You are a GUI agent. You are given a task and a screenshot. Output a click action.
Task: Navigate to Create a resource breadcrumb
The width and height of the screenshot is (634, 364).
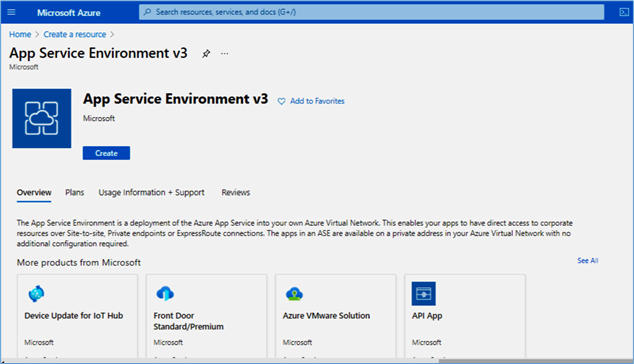click(75, 34)
